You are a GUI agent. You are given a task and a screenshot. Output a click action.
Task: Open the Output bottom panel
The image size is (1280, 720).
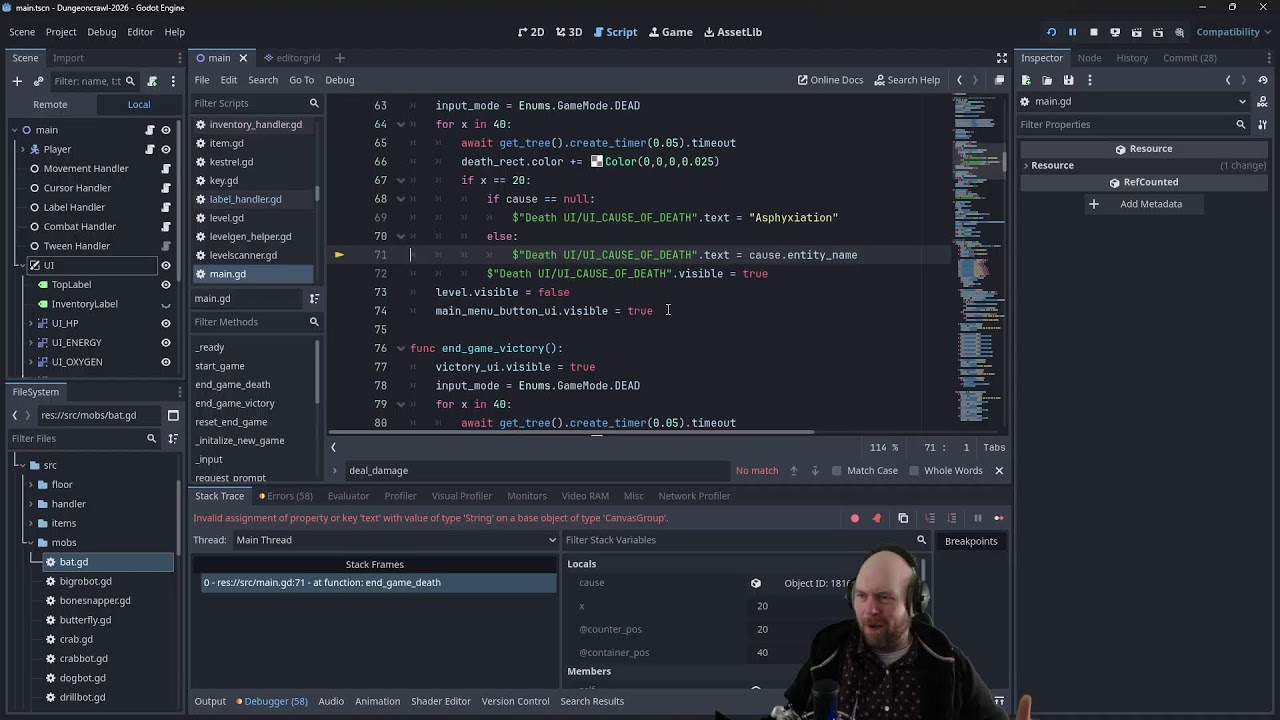coord(210,701)
